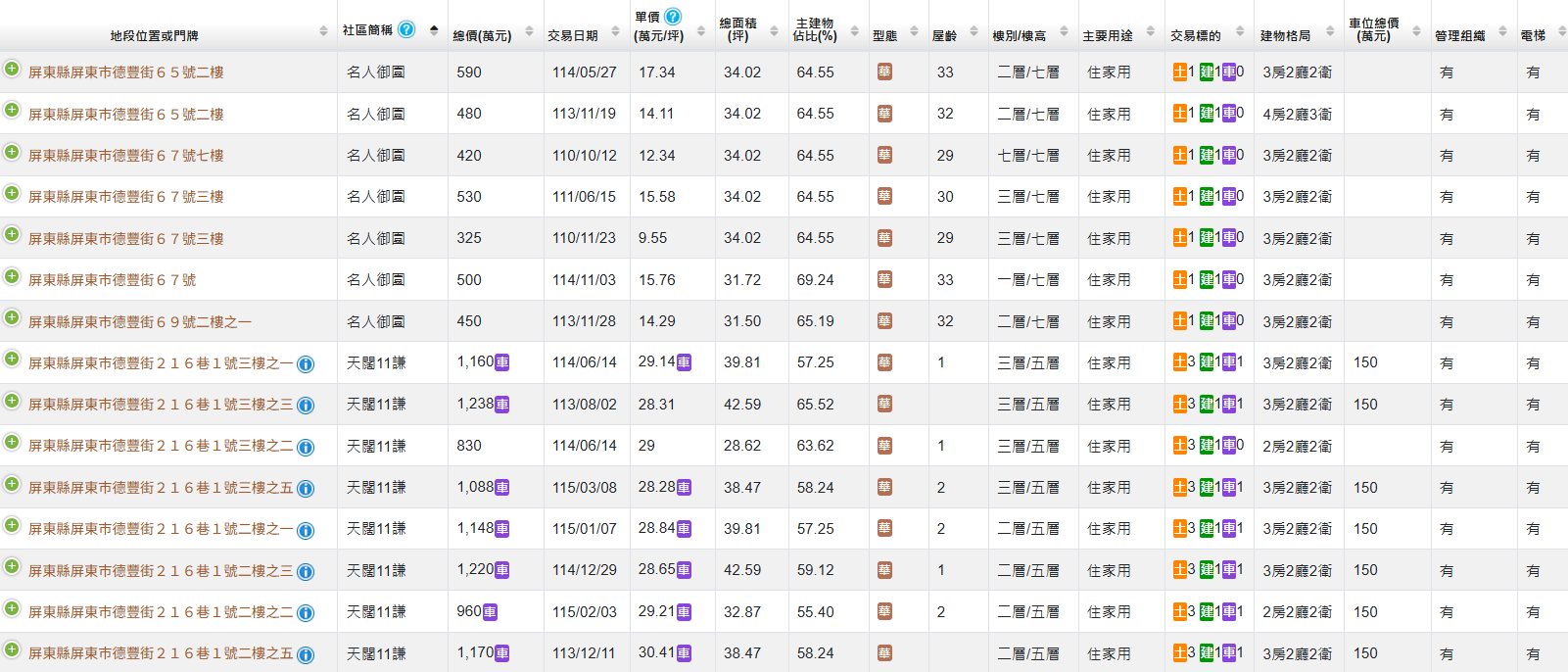
Task: Sort by 建物格局 using its sort arrows
Action: click(1330, 31)
